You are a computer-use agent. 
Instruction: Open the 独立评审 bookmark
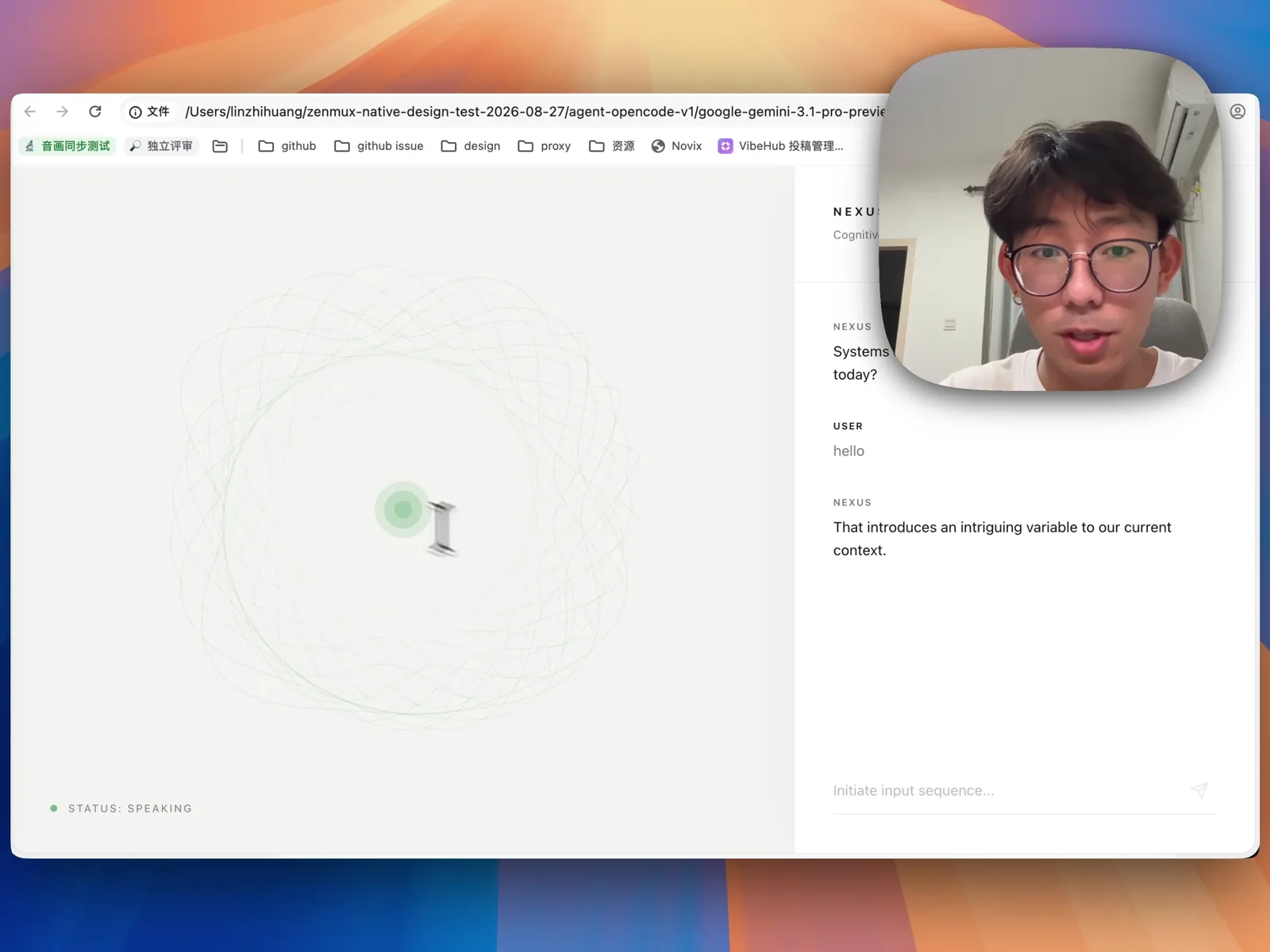click(161, 146)
